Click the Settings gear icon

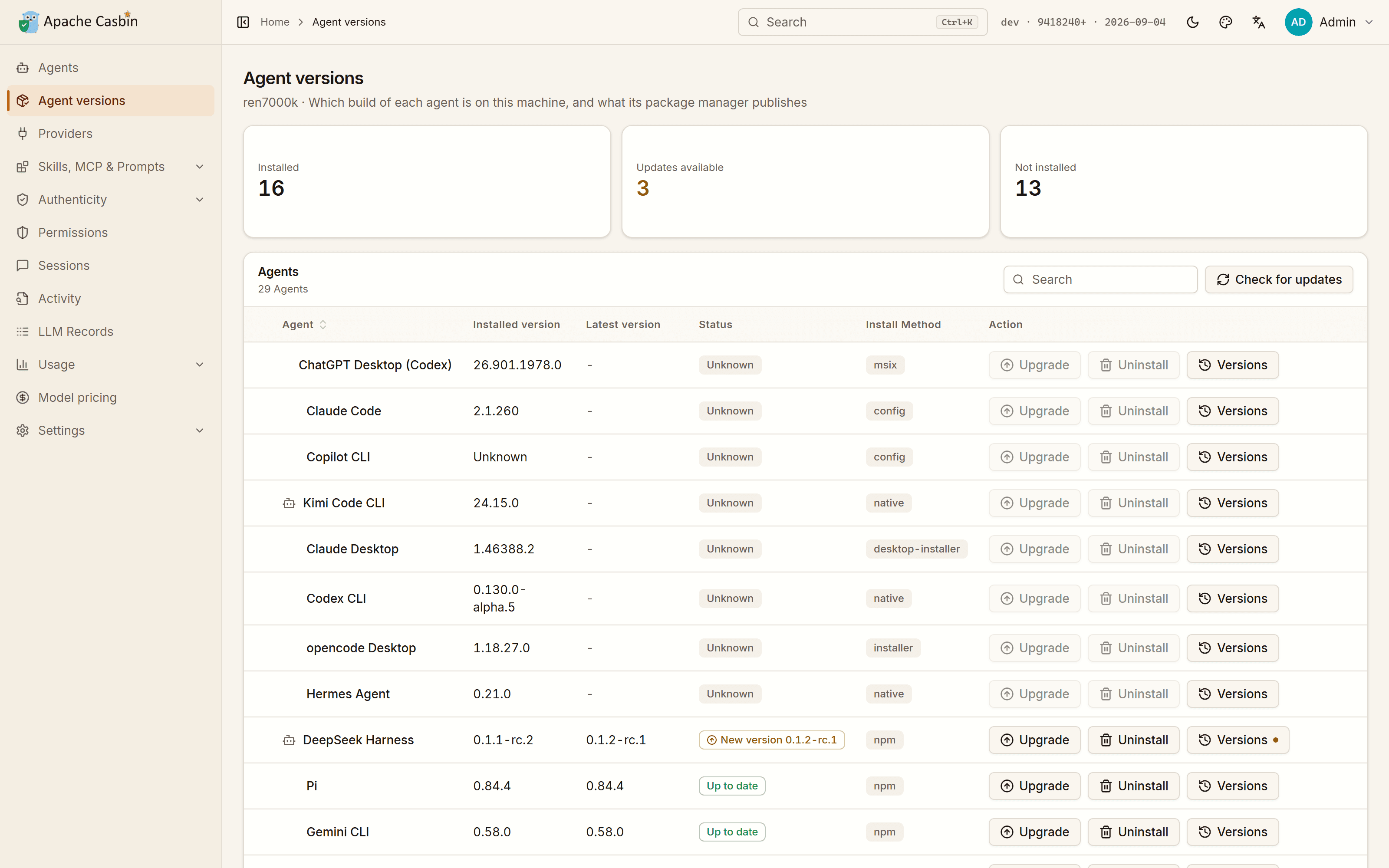(x=23, y=431)
